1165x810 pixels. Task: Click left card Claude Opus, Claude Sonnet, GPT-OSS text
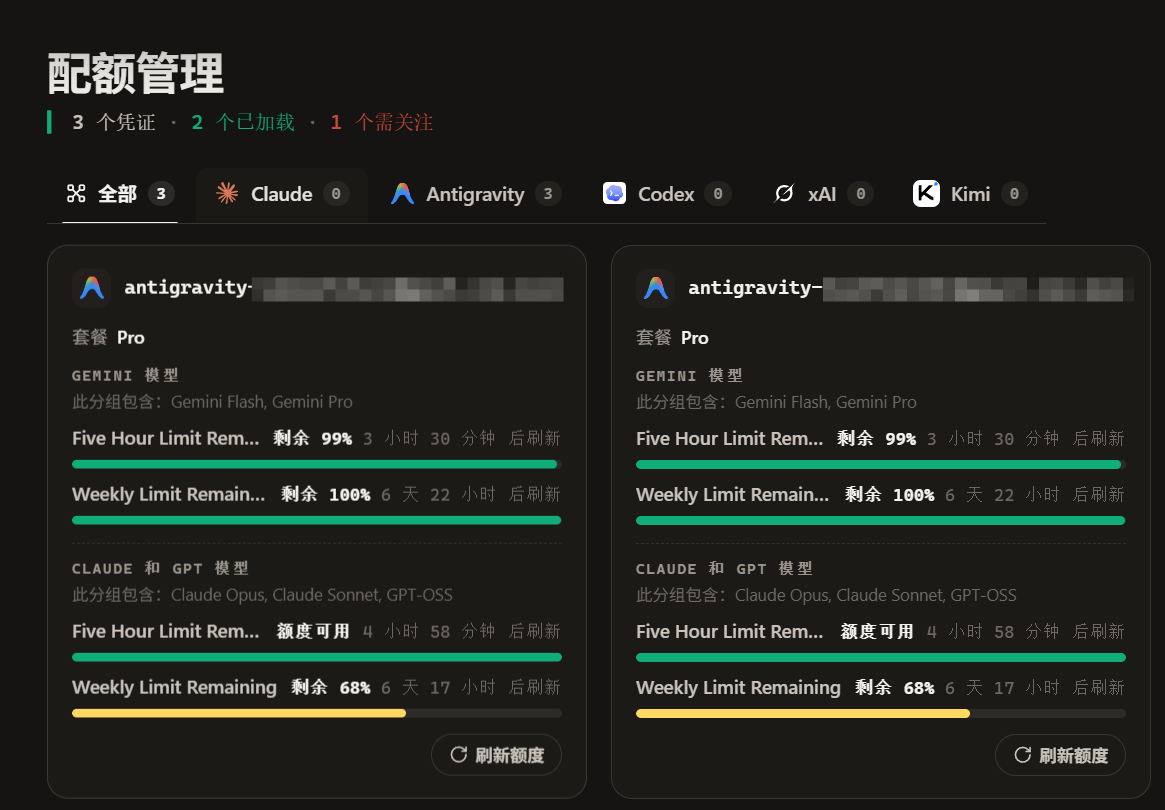pyautogui.click(x=311, y=595)
